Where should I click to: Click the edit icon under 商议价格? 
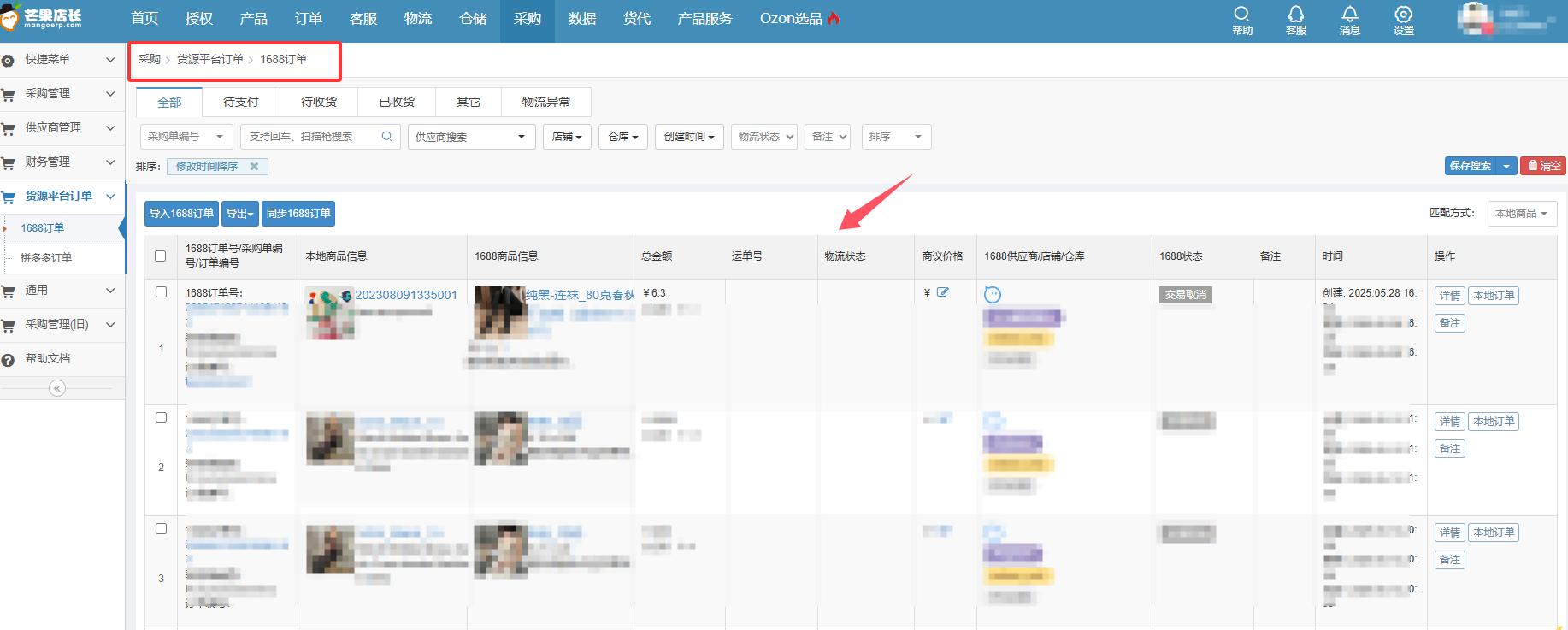pos(942,292)
